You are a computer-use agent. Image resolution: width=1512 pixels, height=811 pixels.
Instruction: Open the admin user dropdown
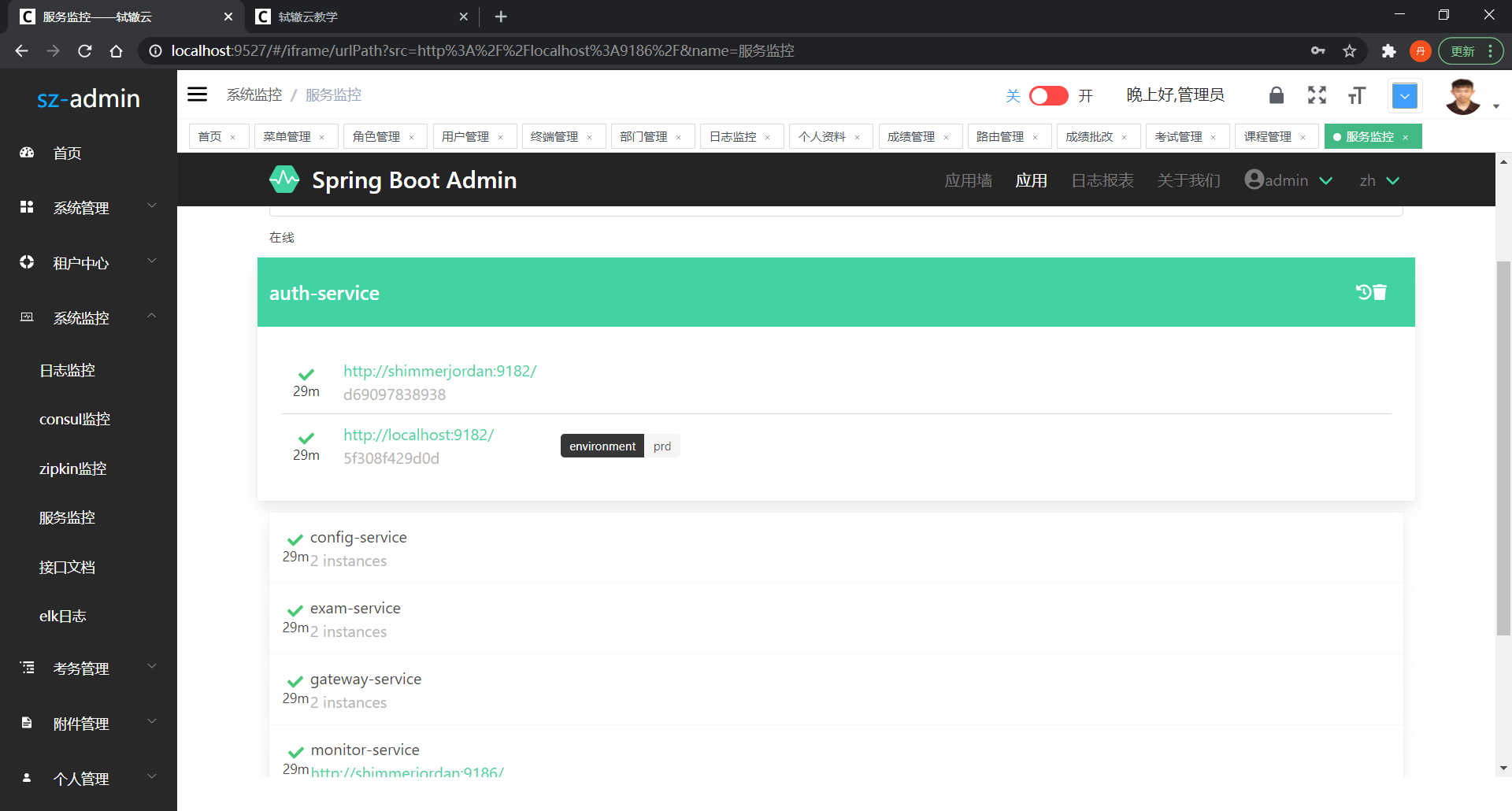(x=1289, y=180)
